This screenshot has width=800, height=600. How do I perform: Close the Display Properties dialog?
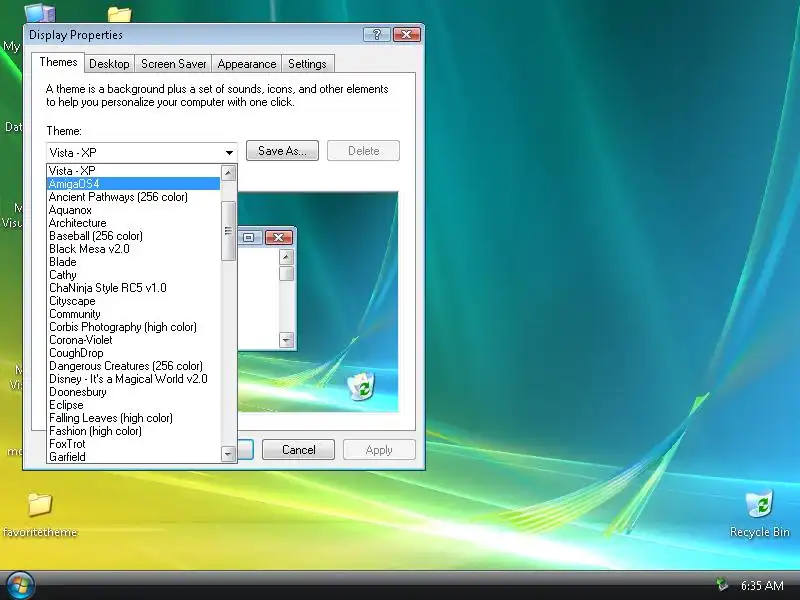pyautogui.click(x=407, y=35)
